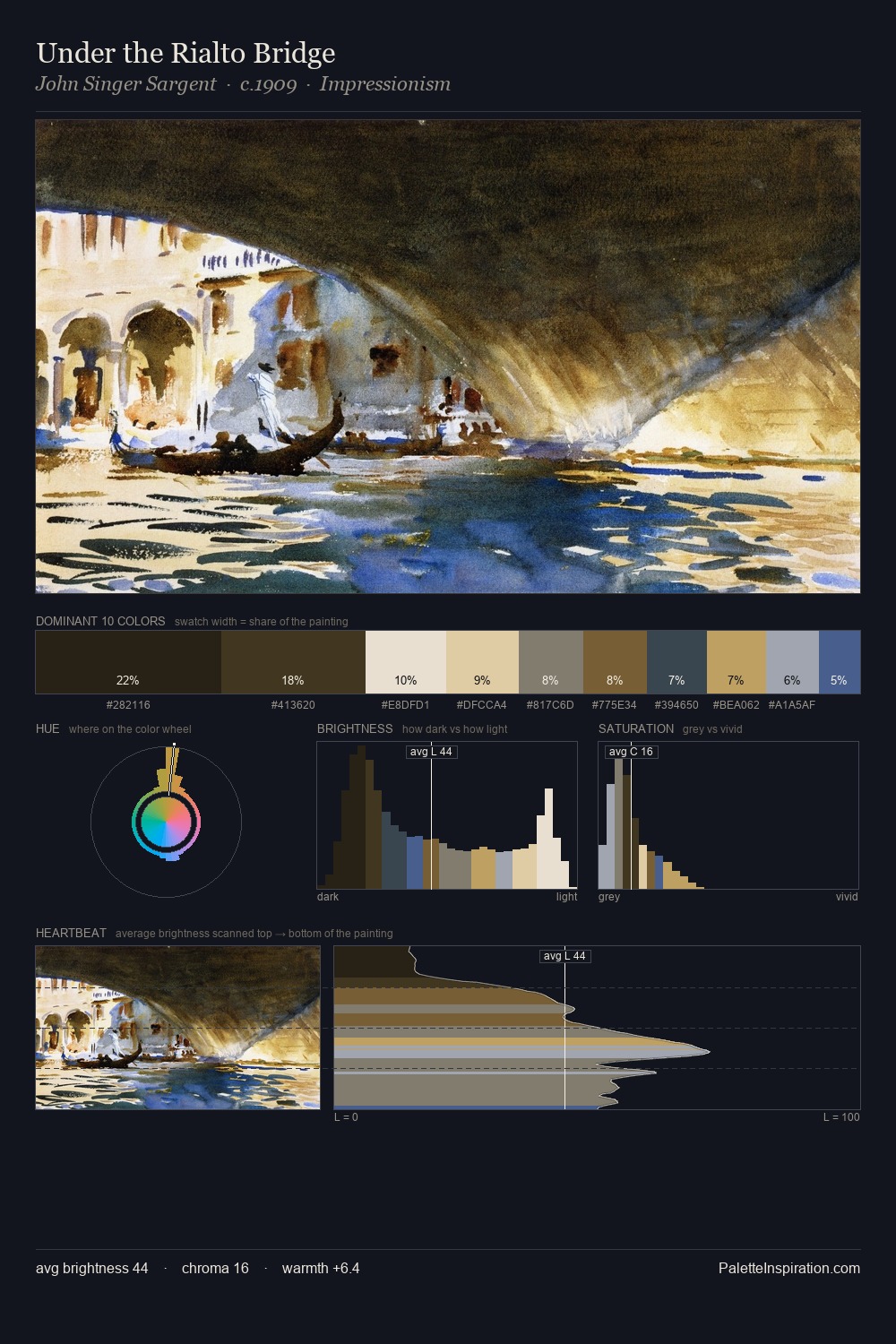
Task: Click the small heartbeat painting thumbnail
Action: [177, 1028]
